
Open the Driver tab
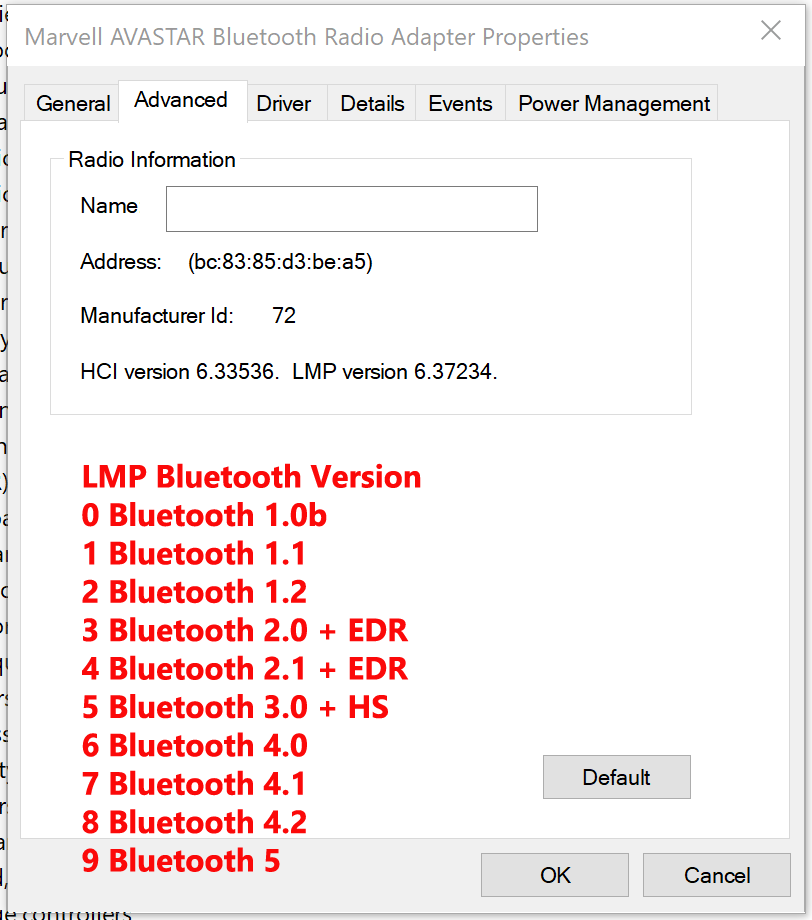pos(285,103)
